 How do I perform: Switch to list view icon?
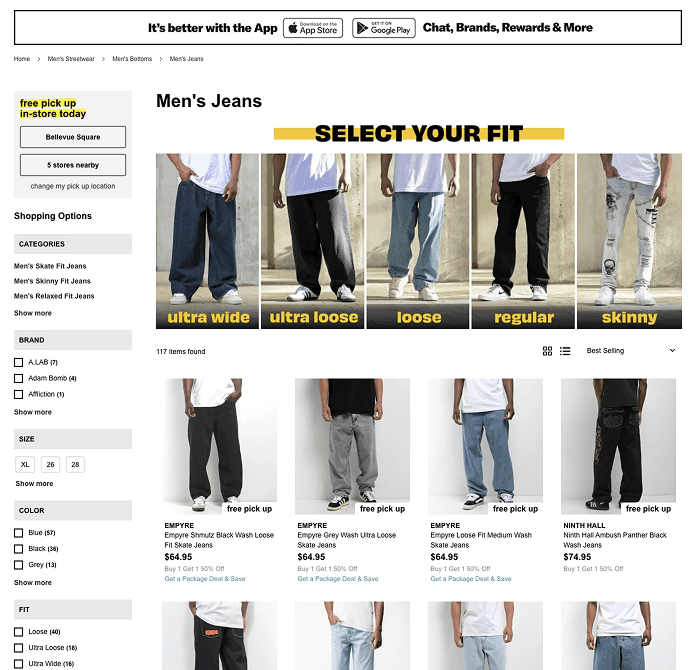[565, 351]
